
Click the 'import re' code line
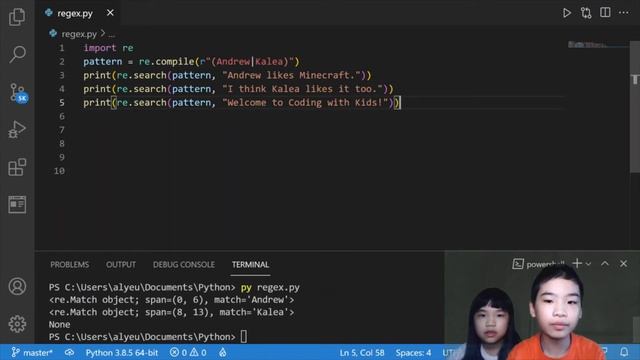pos(108,48)
